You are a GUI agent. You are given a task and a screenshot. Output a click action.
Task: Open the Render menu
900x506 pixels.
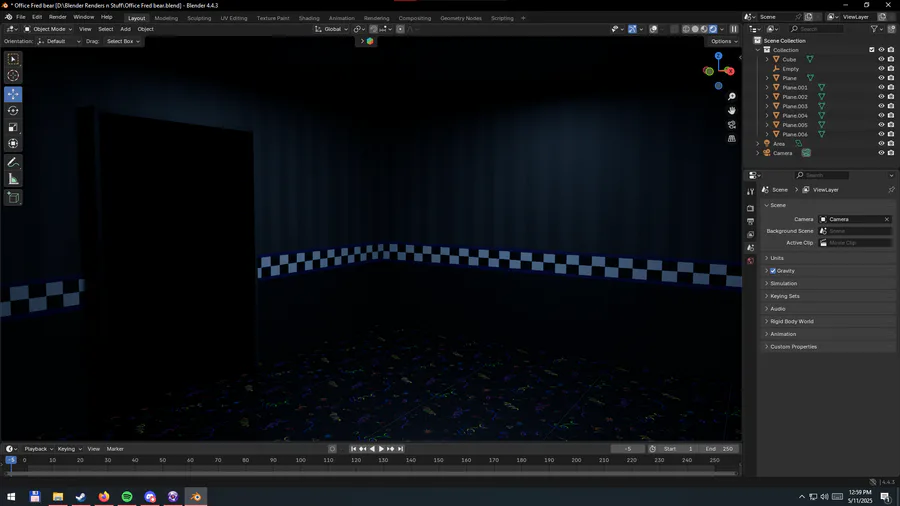(57, 17)
